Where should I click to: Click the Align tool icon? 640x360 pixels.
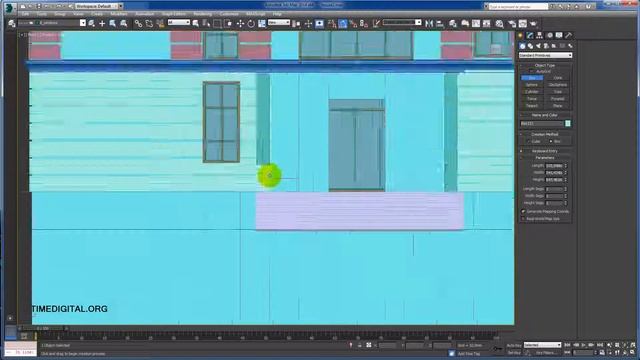(440, 24)
